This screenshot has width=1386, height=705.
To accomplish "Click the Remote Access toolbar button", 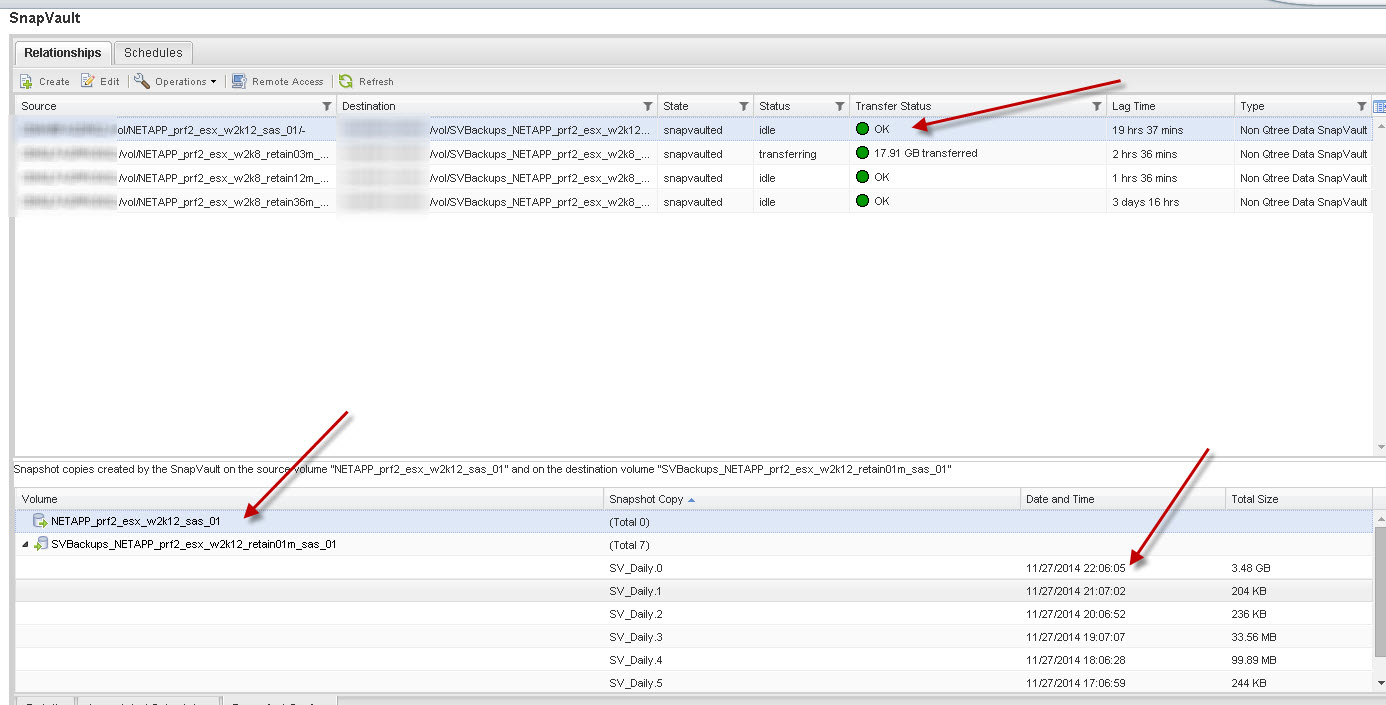I will click(x=278, y=81).
